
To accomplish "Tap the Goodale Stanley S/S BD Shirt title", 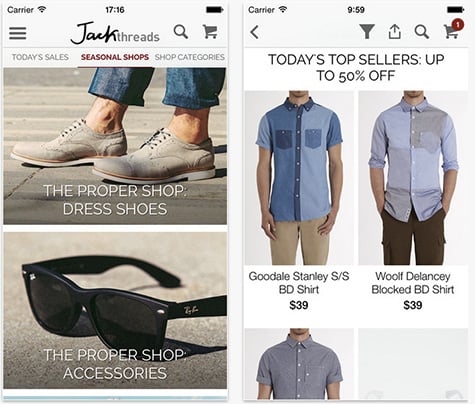I will click(x=299, y=283).
